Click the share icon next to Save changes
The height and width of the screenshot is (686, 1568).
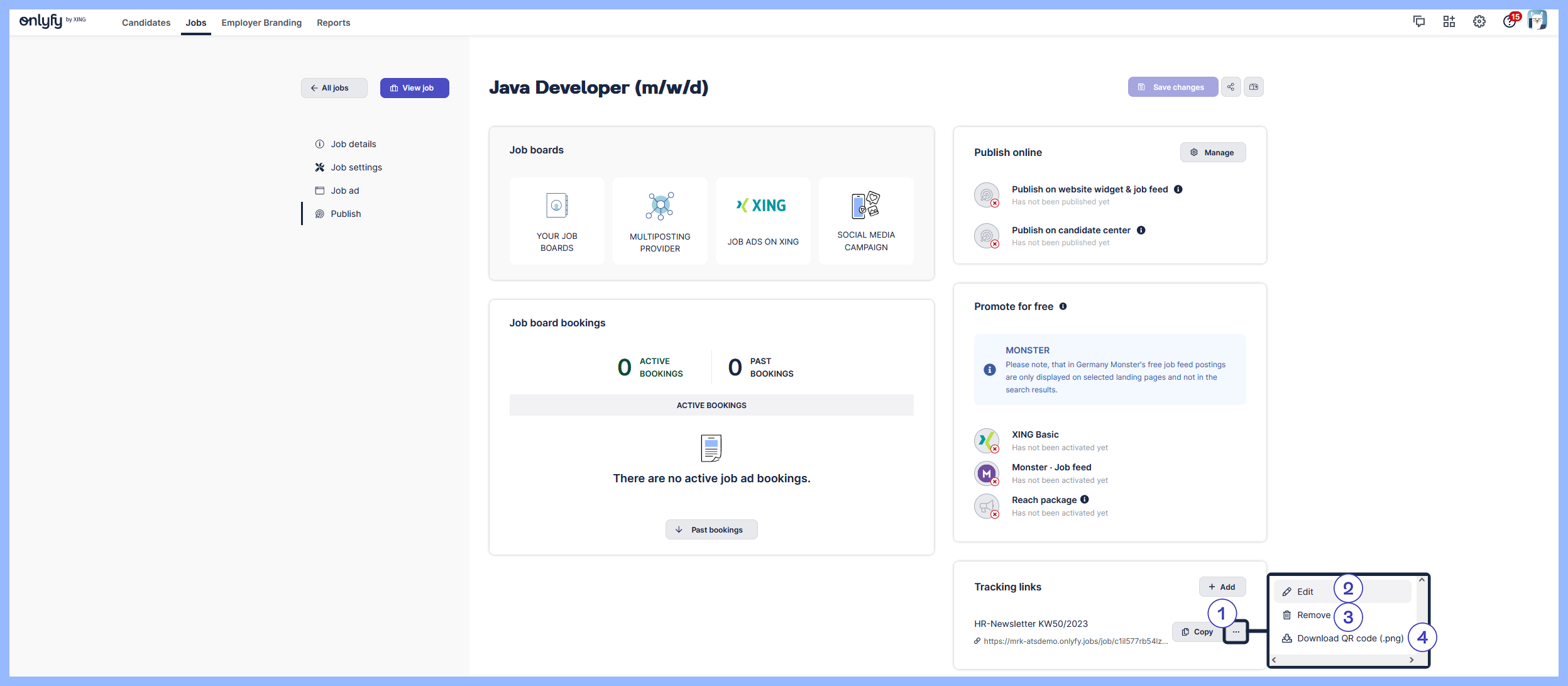click(1231, 87)
